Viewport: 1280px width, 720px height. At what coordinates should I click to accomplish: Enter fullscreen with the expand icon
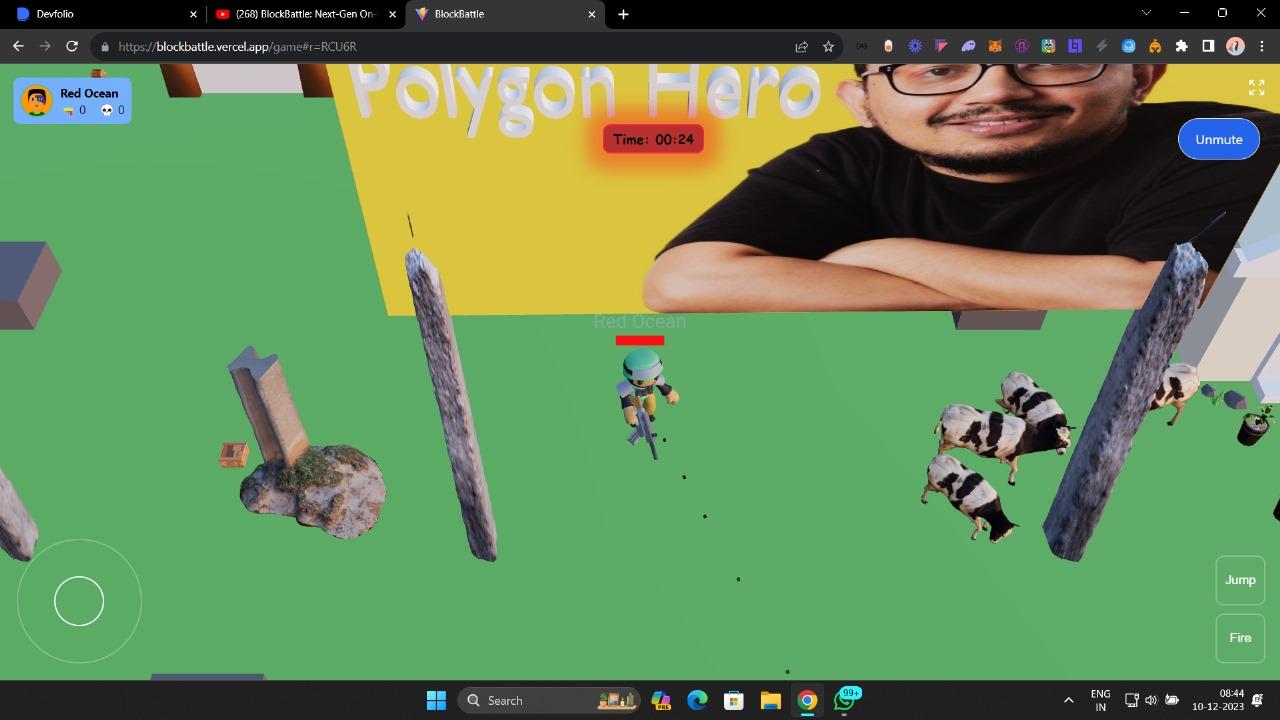[1257, 88]
